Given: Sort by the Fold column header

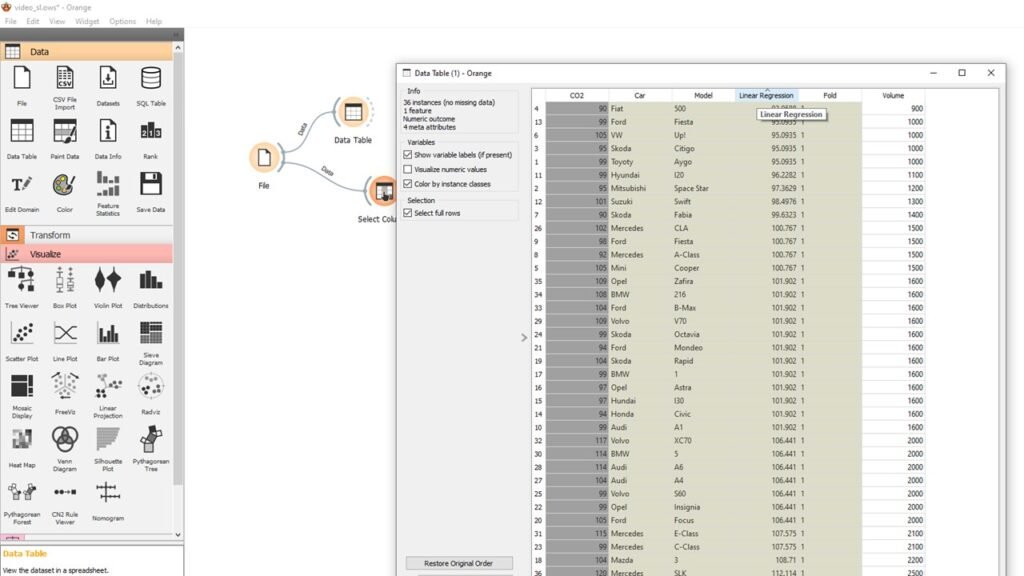Looking at the screenshot, I should pos(829,95).
